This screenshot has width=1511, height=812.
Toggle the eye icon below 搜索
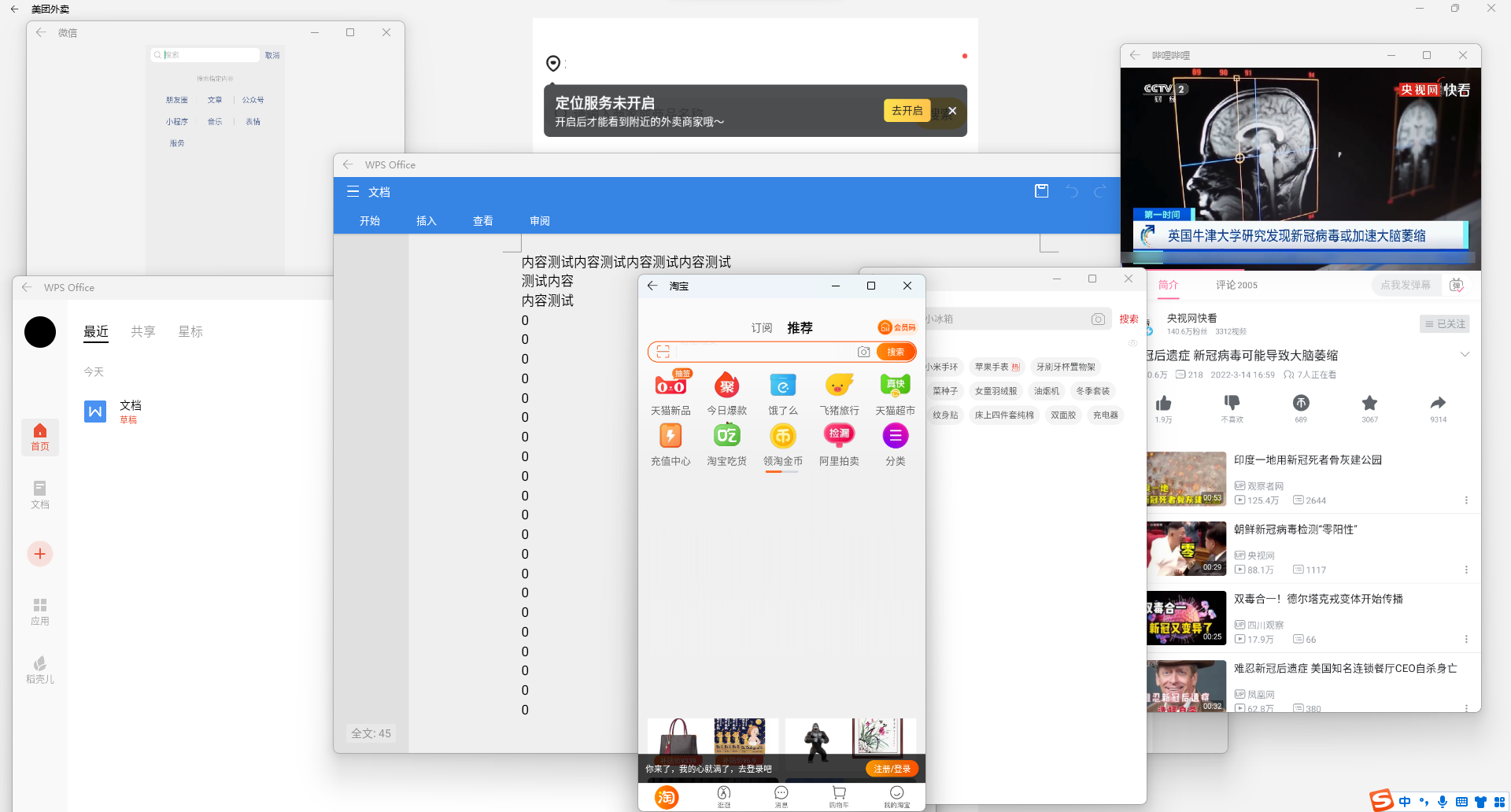(x=1132, y=343)
